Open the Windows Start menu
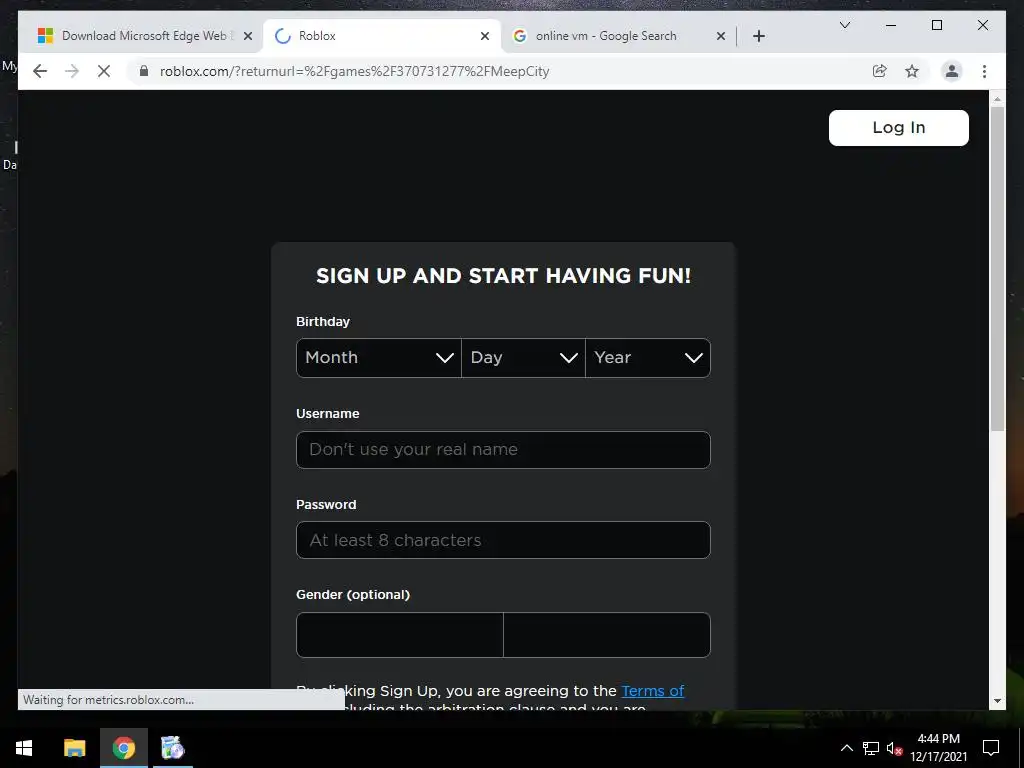1024x768 pixels. pyautogui.click(x=24, y=748)
